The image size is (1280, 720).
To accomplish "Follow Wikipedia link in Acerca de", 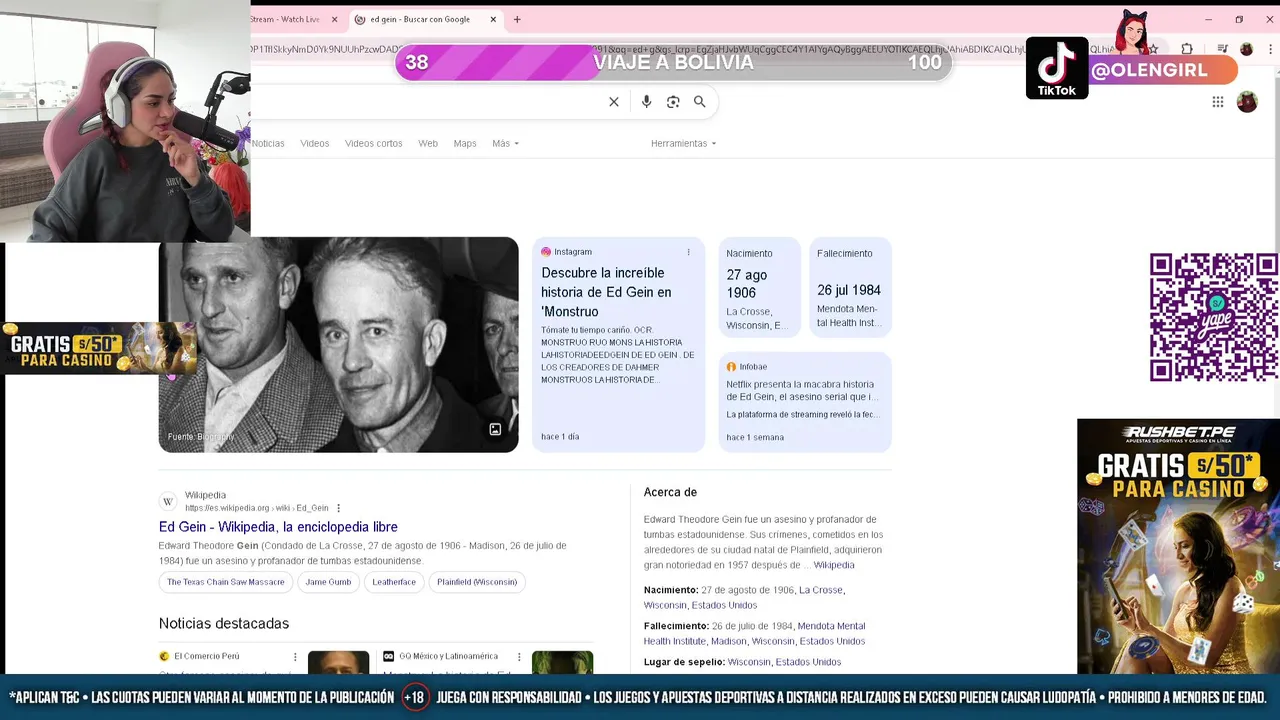I will pos(834,565).
